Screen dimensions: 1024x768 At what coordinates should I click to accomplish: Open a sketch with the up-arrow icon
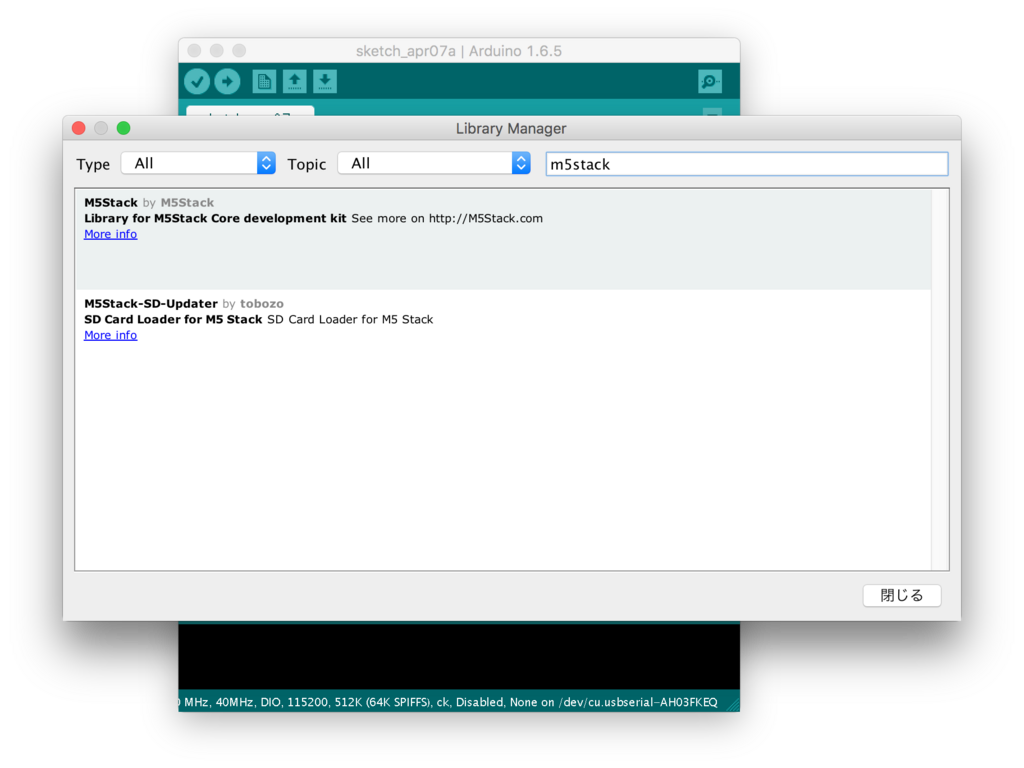[x=295, y=82]
